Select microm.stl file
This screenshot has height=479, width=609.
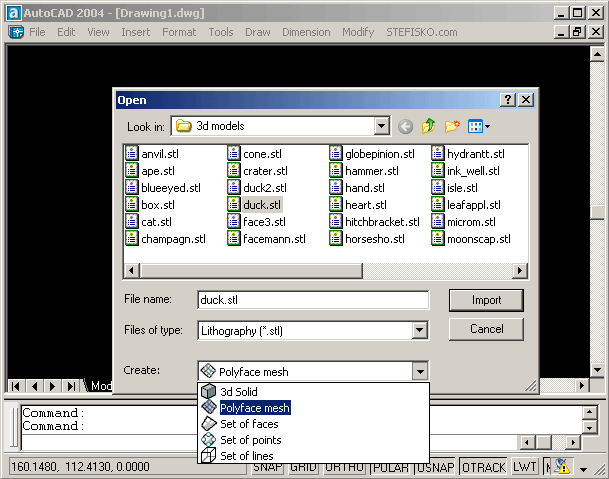(x=463, y=222)
